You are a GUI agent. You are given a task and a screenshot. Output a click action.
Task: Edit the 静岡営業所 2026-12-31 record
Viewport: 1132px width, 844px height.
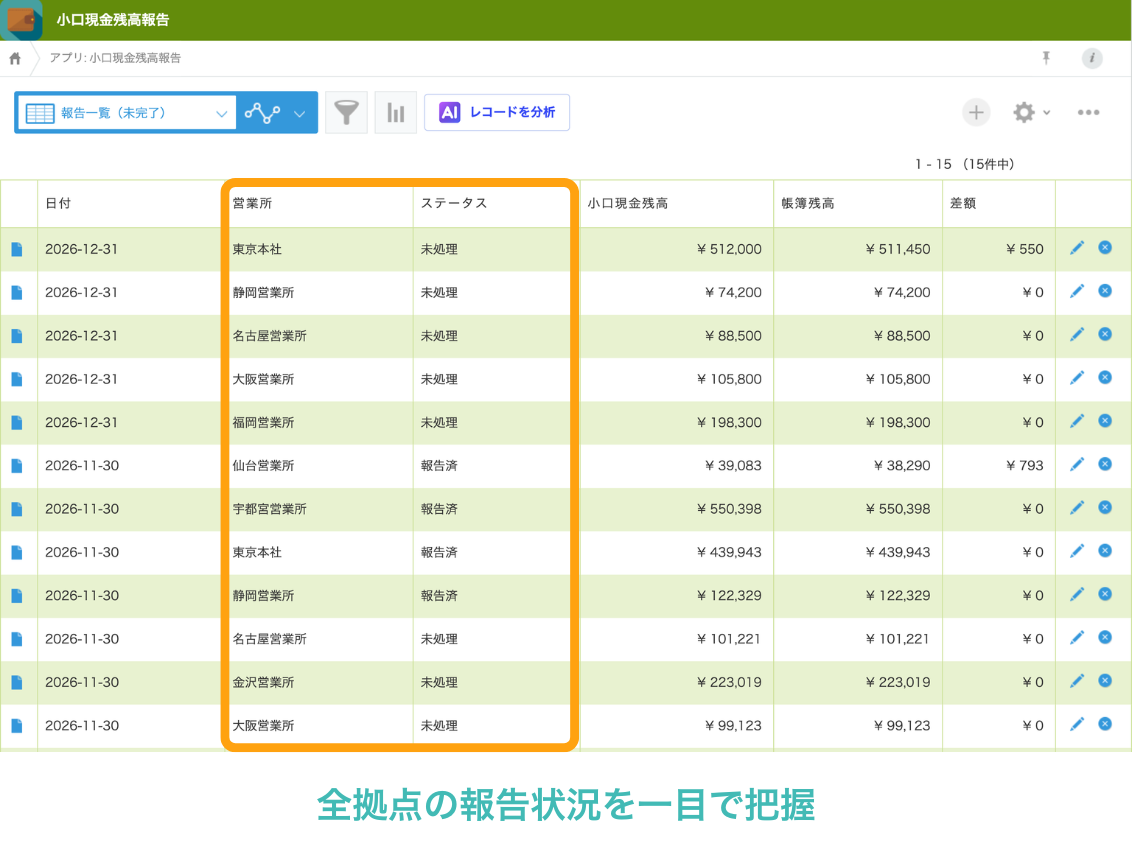[x=1076, y=292]
